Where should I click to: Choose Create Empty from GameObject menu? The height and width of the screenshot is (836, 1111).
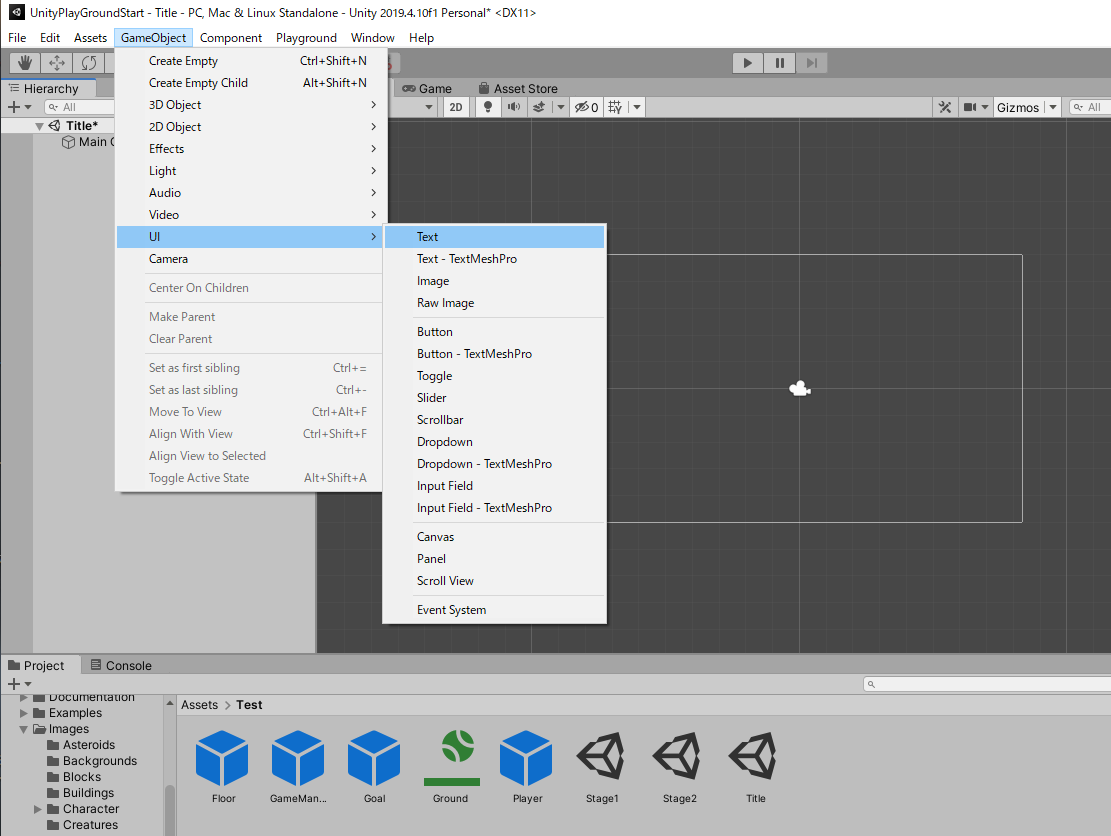[249, 61]
